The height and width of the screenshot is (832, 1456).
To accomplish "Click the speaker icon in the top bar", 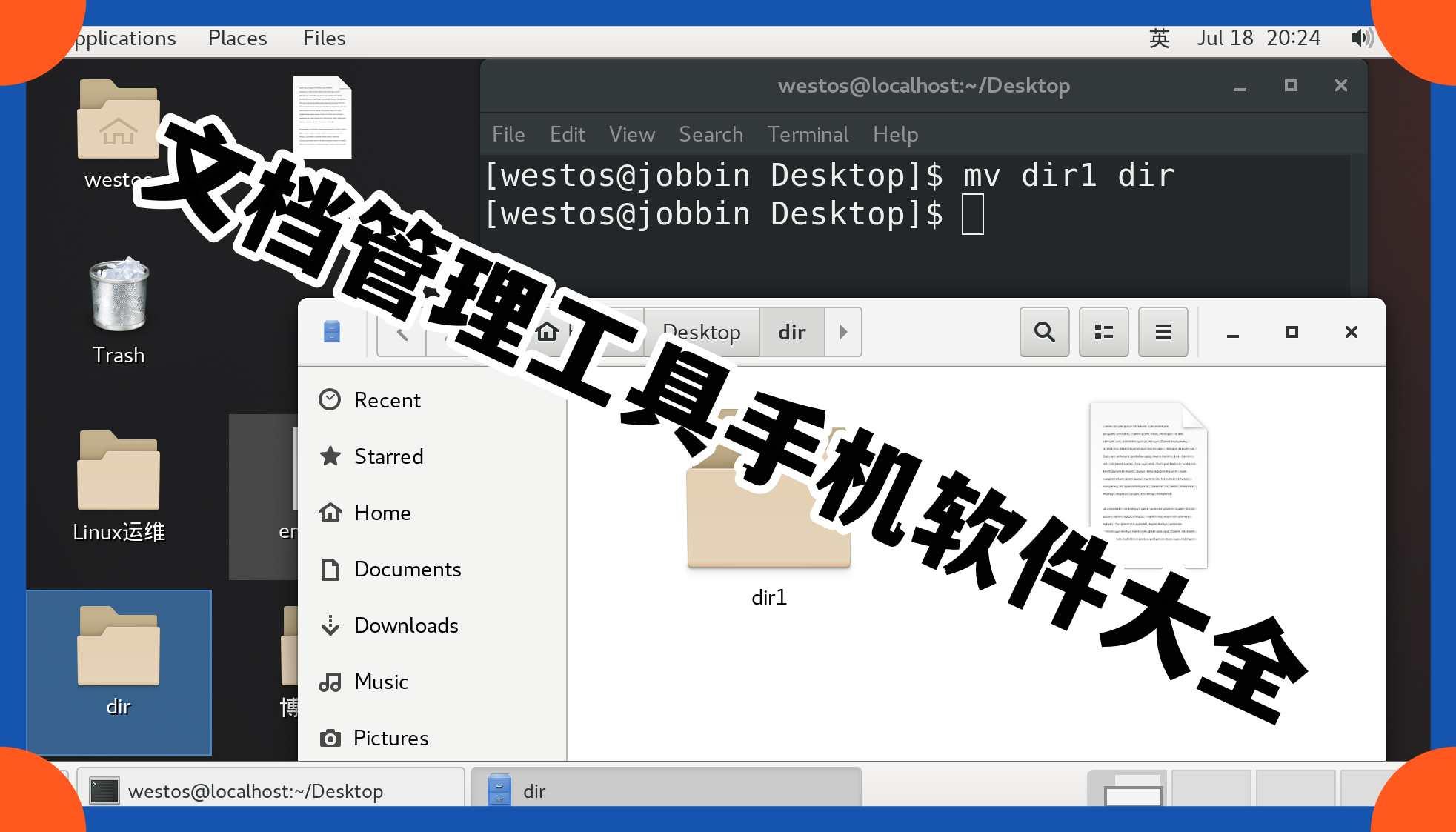I will [x=1362, y=38].
